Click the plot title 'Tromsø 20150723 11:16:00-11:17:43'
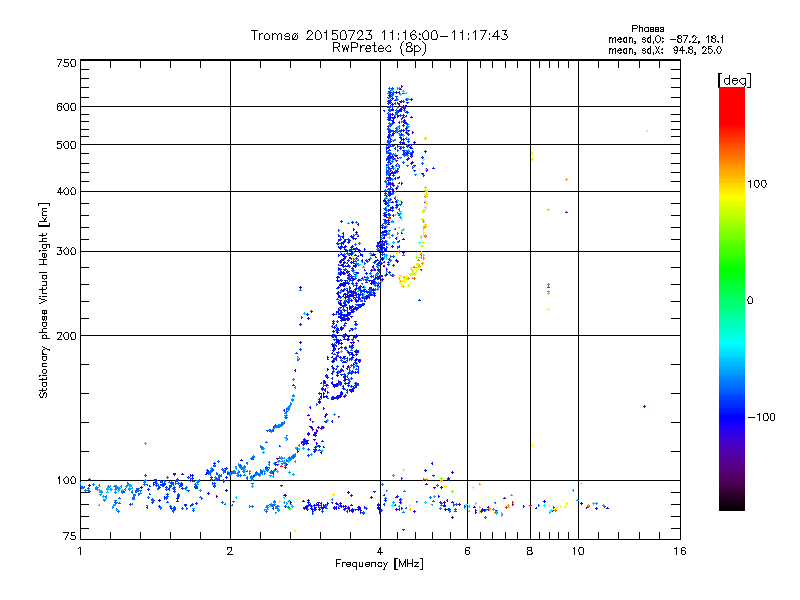800x600 pixels. pos(379,35)
